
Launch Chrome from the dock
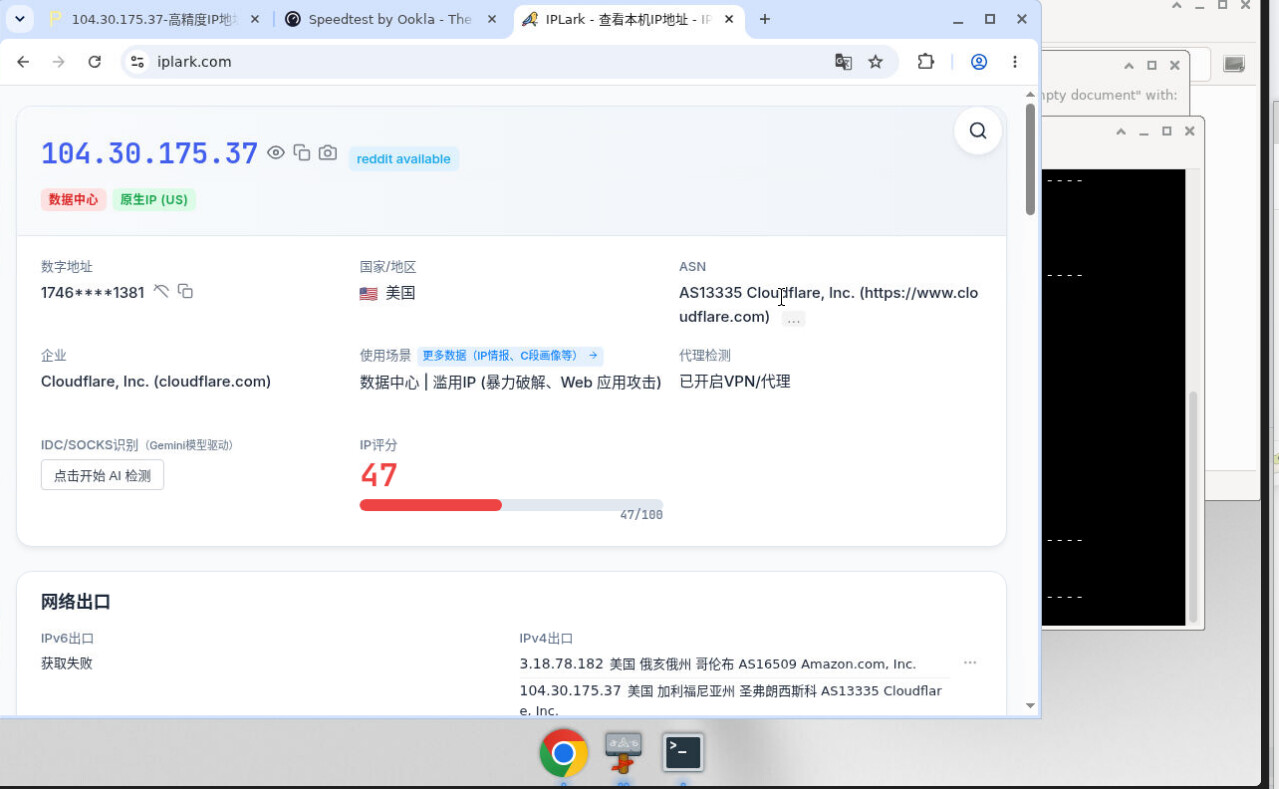point(563,753)
